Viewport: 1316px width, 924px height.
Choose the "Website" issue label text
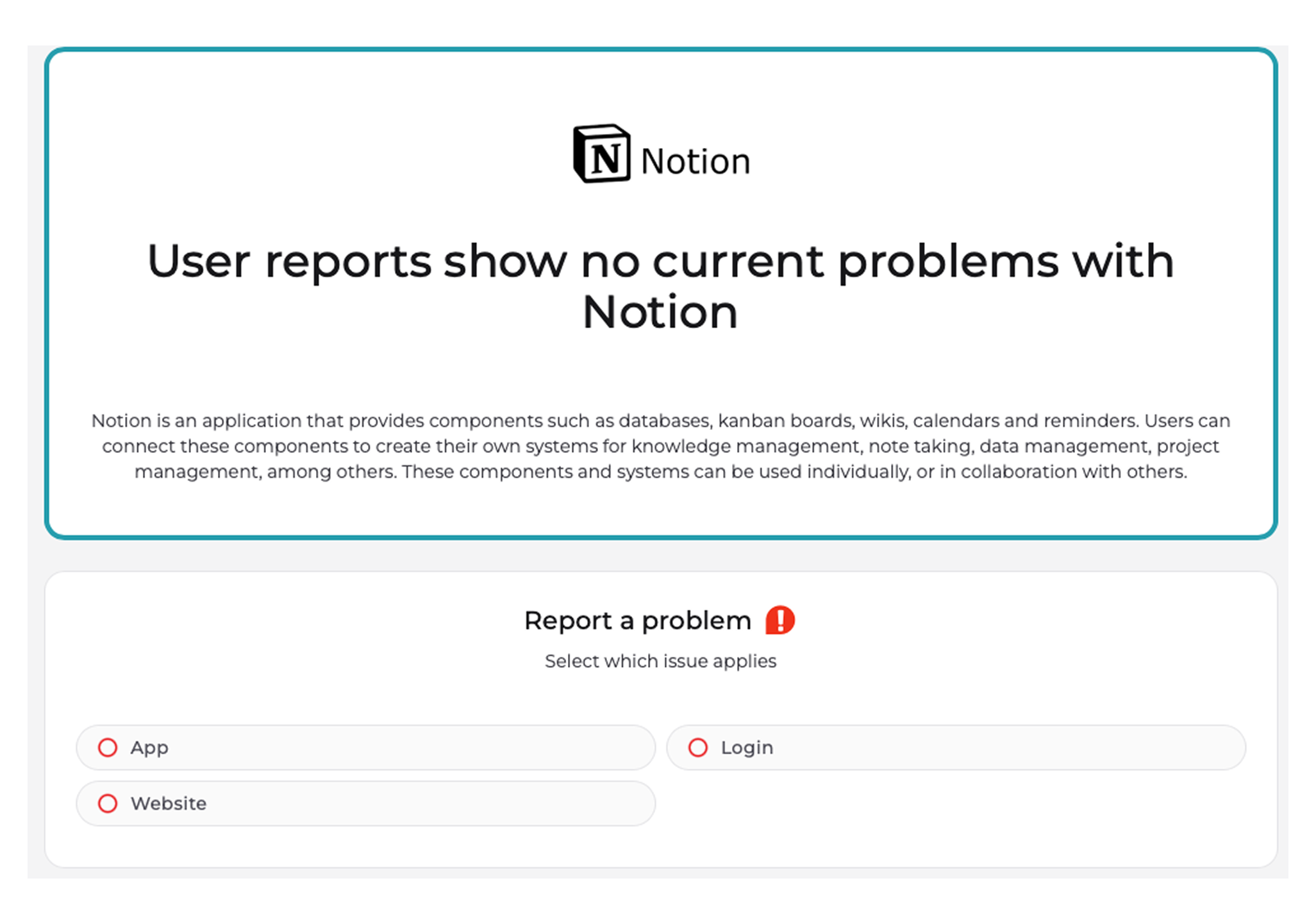169,804
